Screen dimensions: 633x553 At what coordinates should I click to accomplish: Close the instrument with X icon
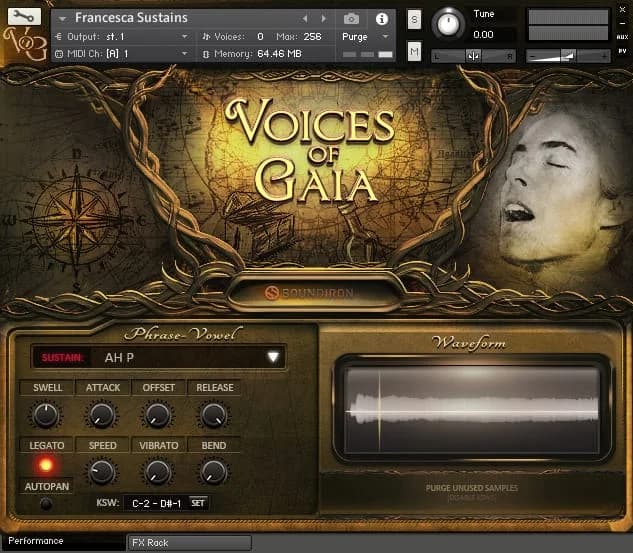tap(622, 10)
